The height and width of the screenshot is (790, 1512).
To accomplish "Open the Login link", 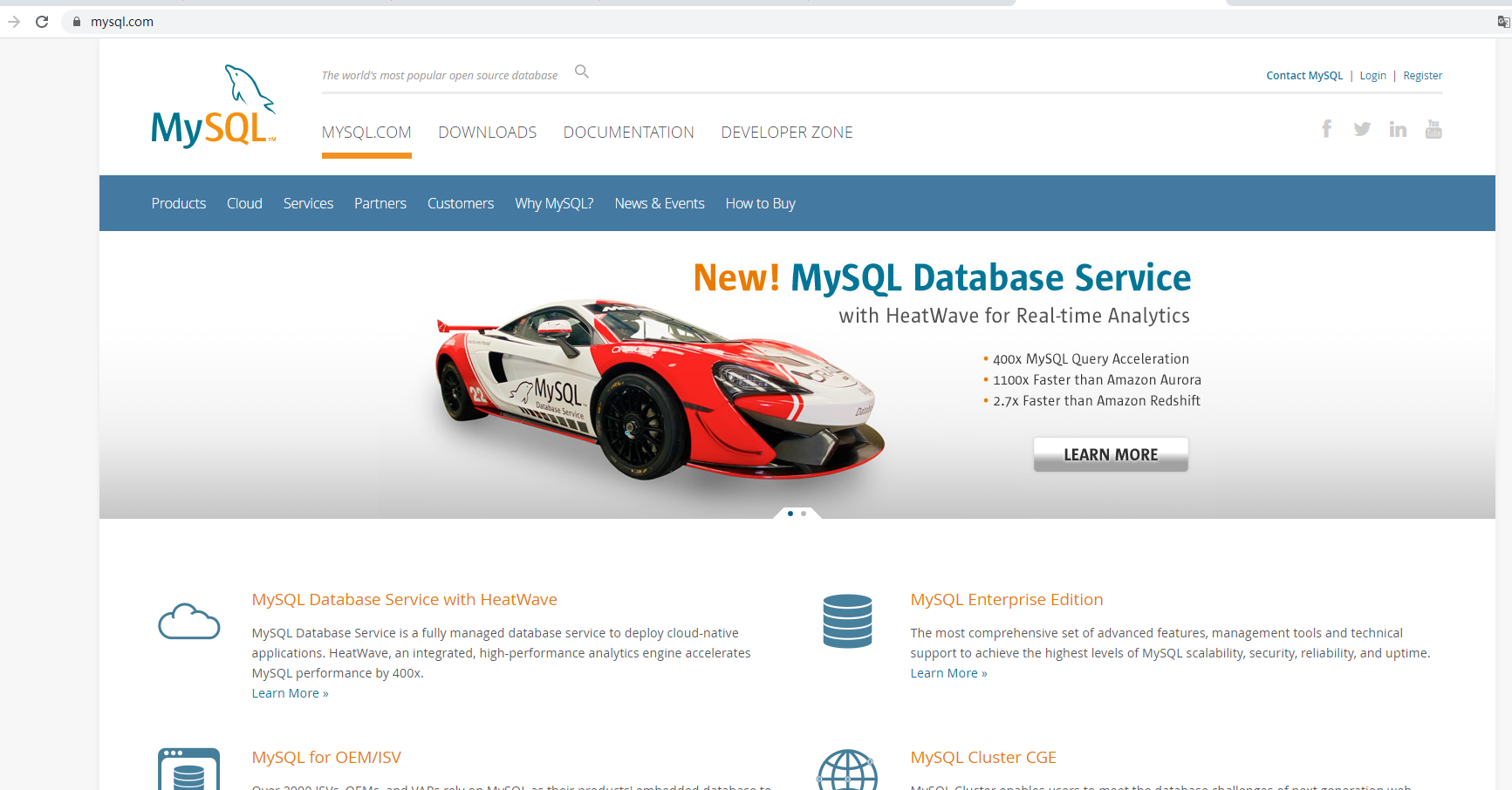I will tap(1372, 75).
